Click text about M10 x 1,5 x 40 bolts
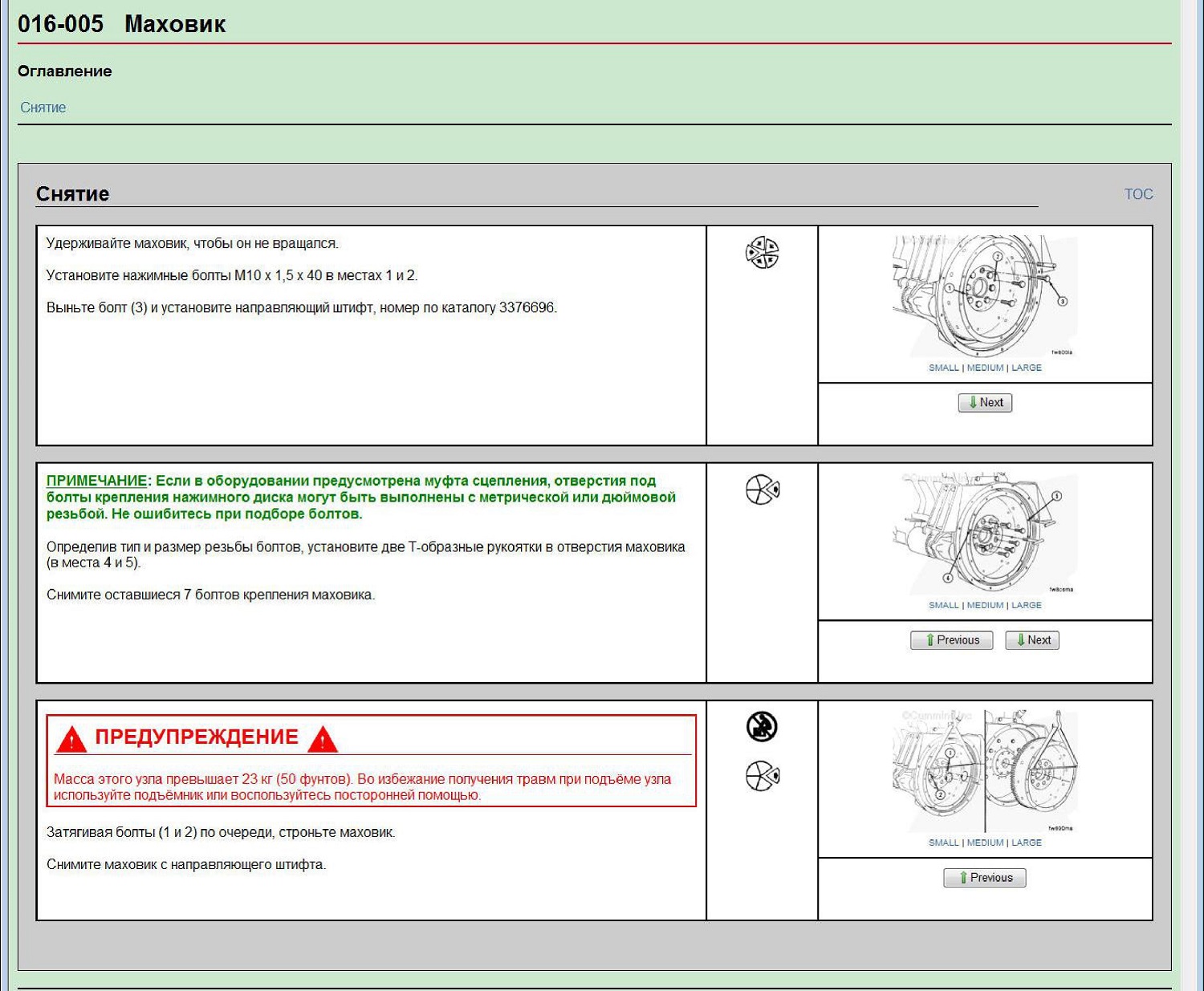1204x991 pixels. (232, 276)
